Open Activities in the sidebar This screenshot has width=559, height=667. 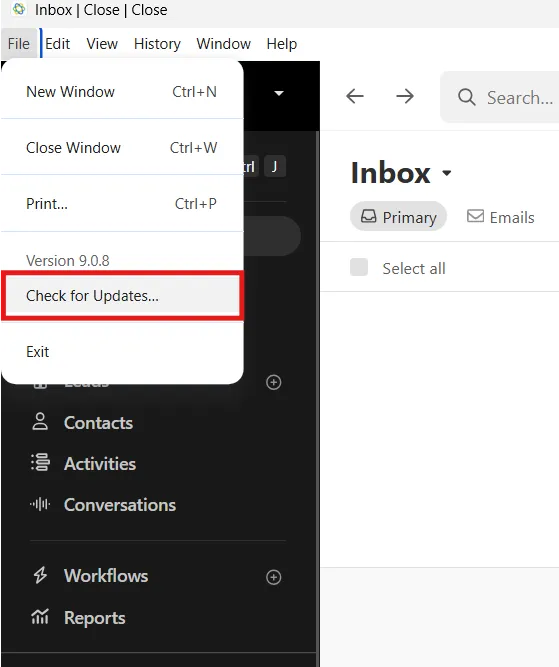(100, 464)
